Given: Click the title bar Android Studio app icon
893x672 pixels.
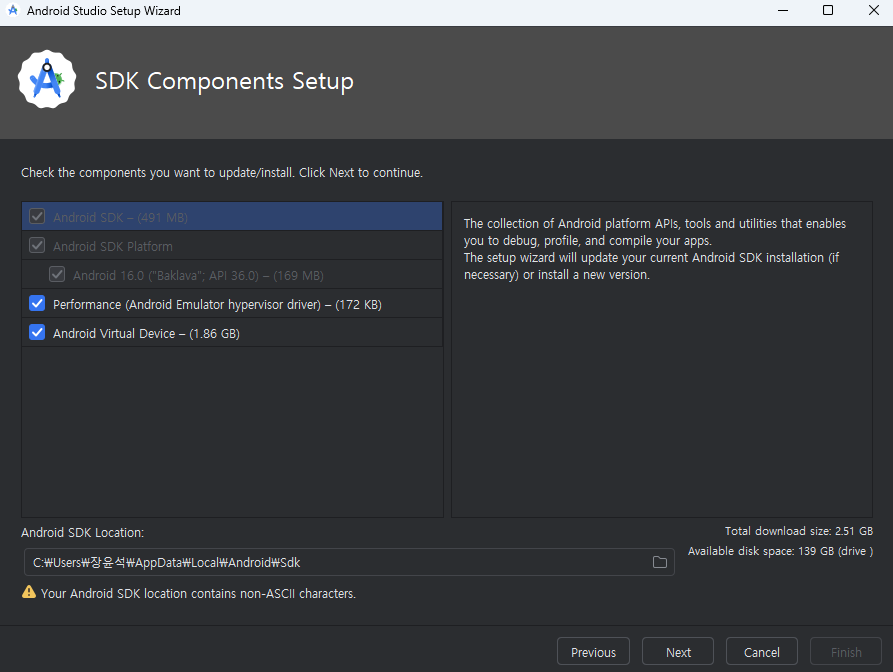Looking at the screenshot, I should pyautogui.click(x=13, y=10).
